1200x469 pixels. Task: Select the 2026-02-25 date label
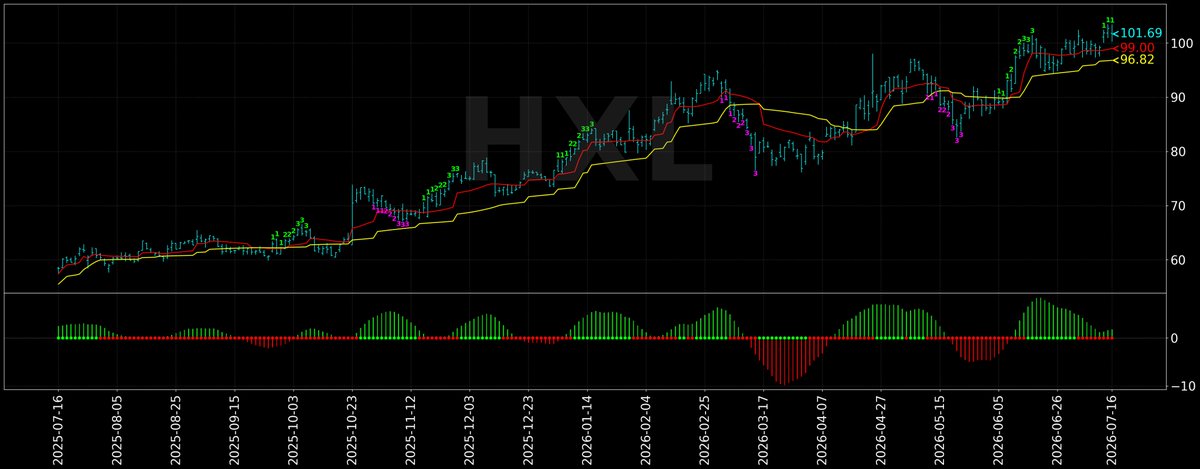[705, 428]
